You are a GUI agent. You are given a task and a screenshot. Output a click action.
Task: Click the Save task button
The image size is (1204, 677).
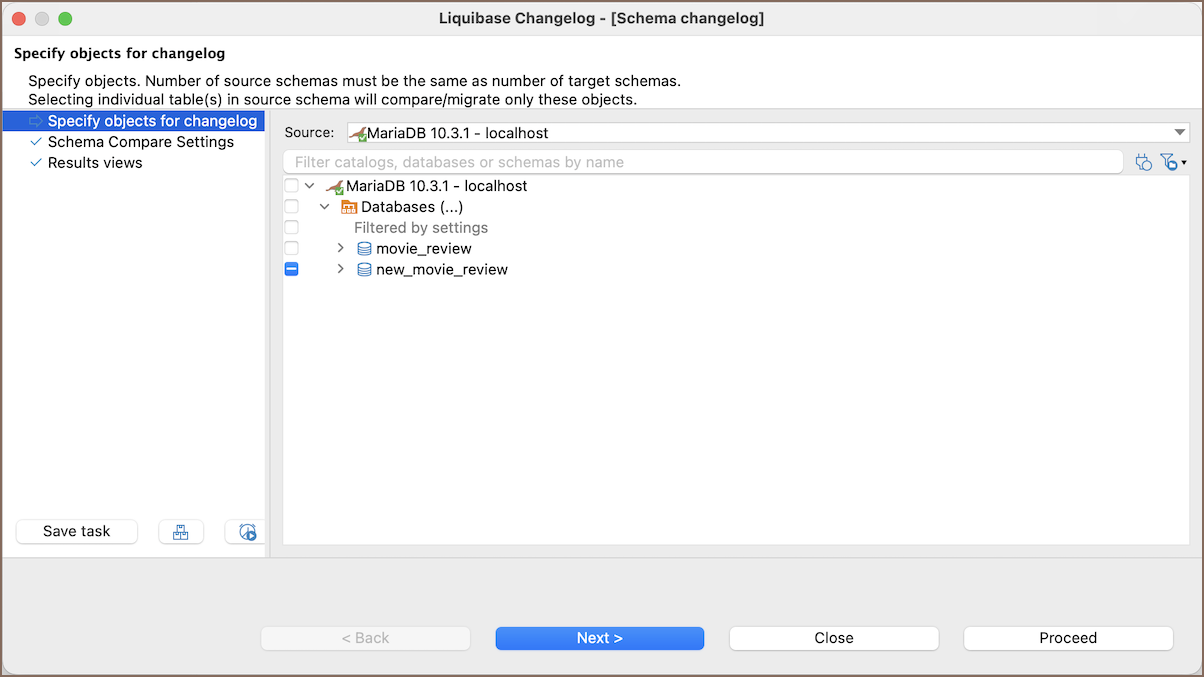click(77, 532)
